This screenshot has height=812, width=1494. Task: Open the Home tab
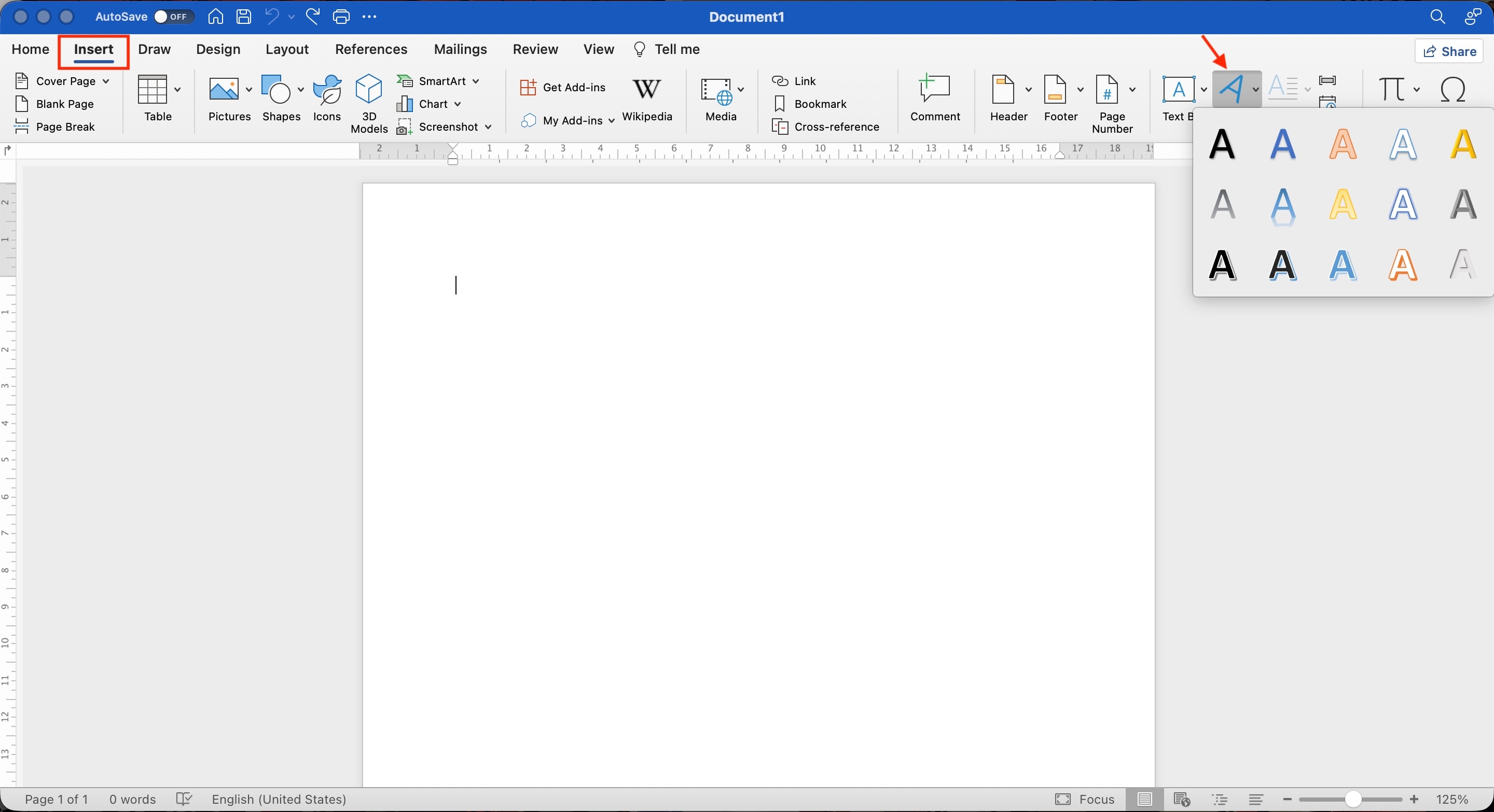(30, 49)
